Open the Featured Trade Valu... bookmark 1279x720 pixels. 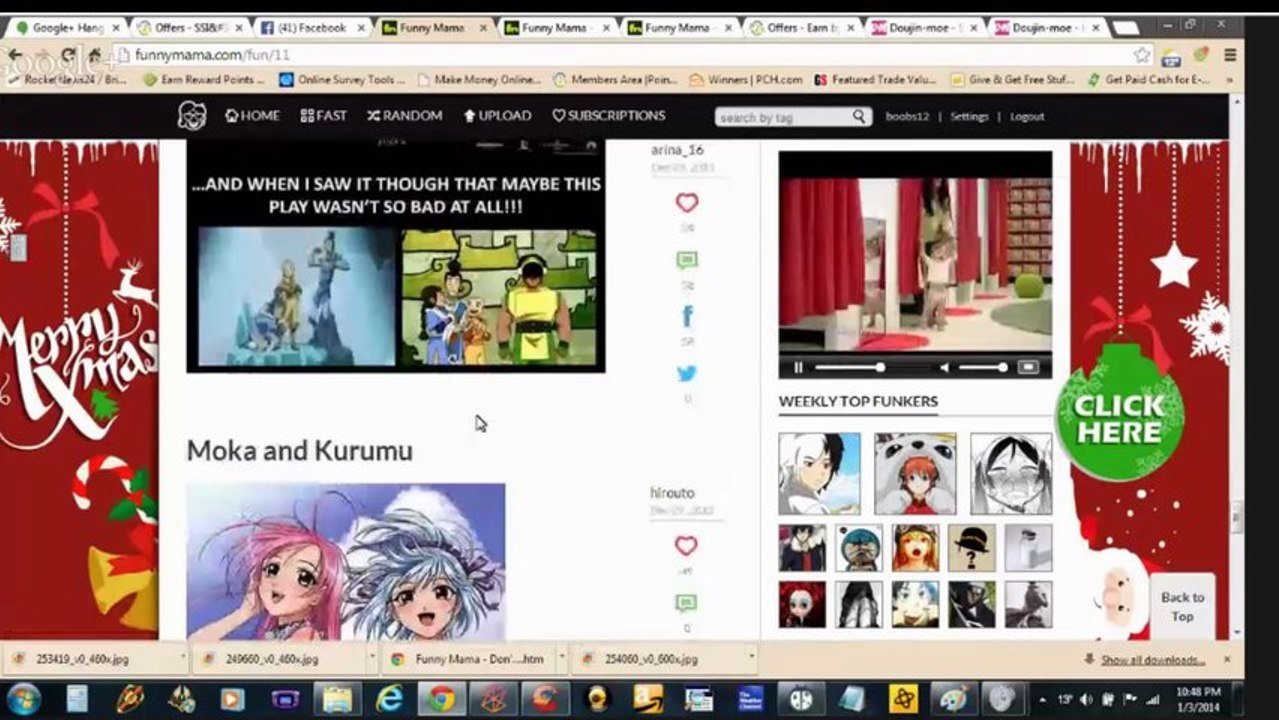pos(875,79)
